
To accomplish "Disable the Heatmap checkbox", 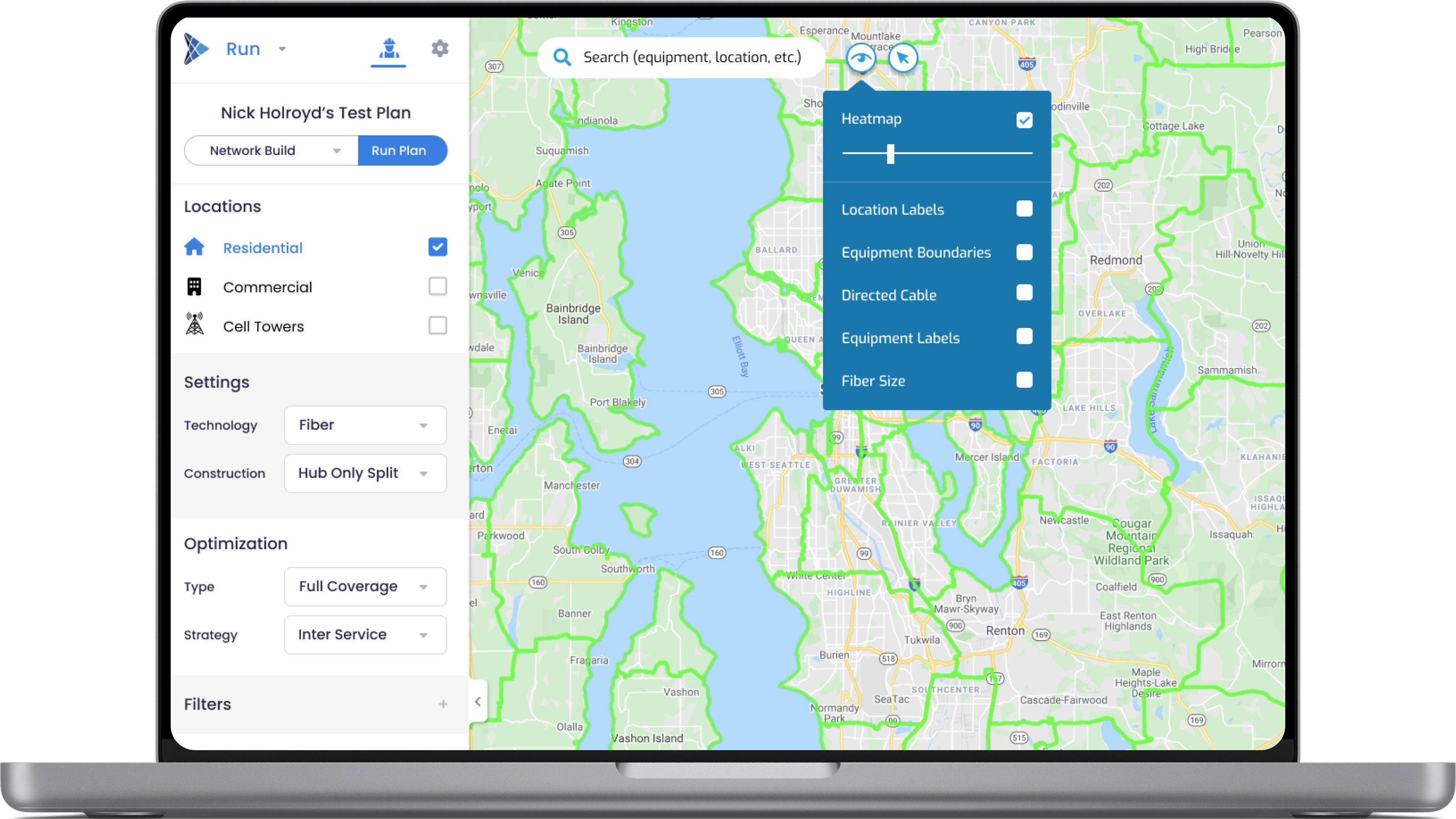I will [1024, 120].
